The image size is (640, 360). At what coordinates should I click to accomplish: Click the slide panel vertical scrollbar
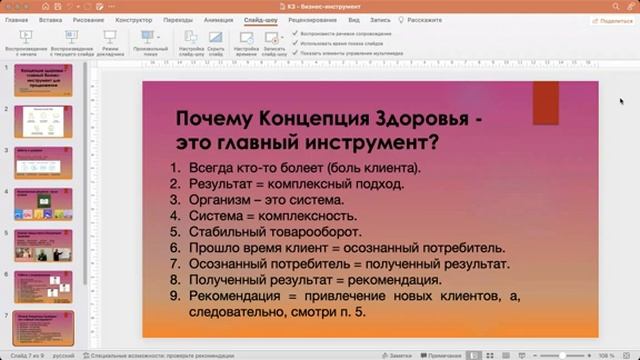click(85, 173)
